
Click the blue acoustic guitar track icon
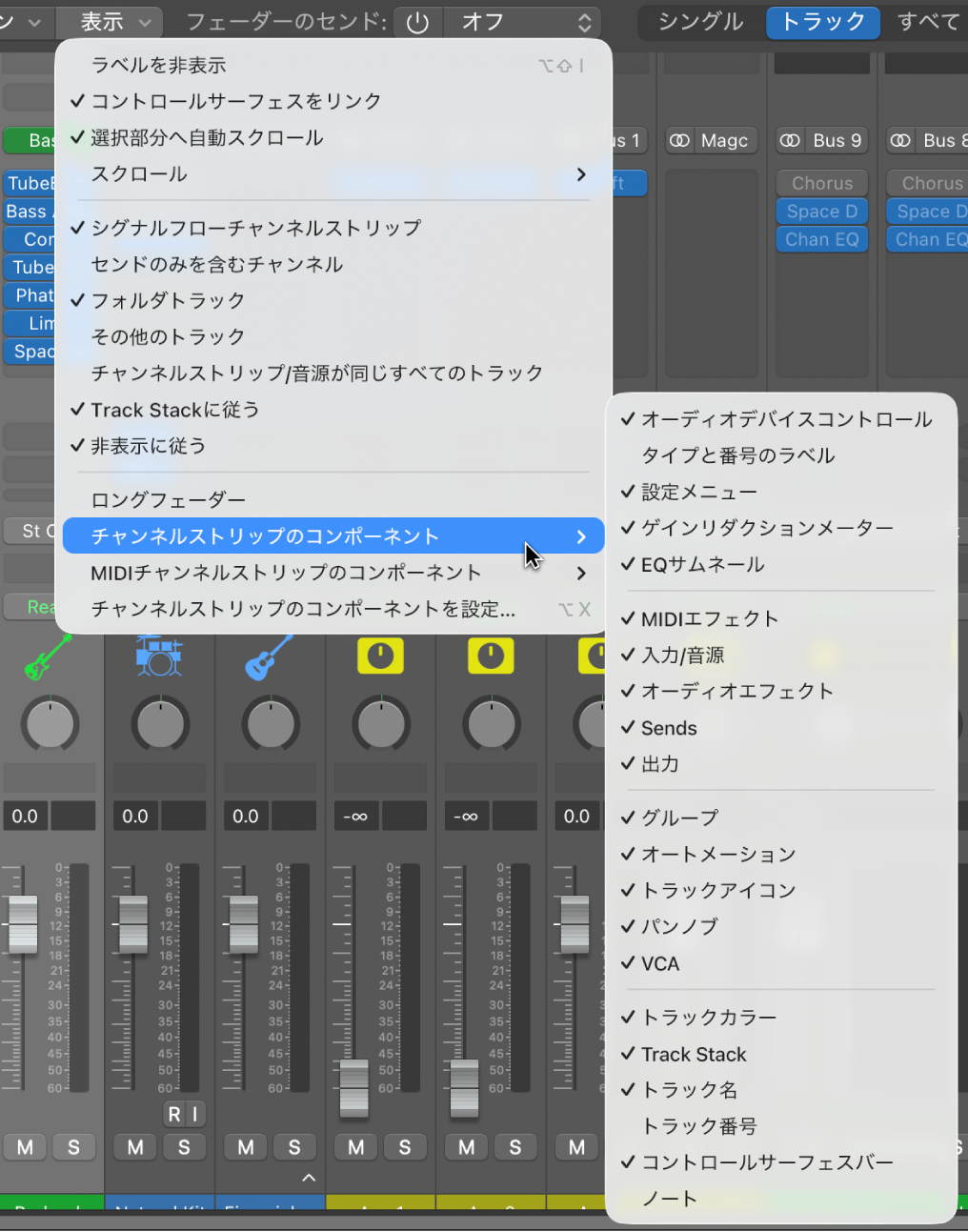(269, 657)
